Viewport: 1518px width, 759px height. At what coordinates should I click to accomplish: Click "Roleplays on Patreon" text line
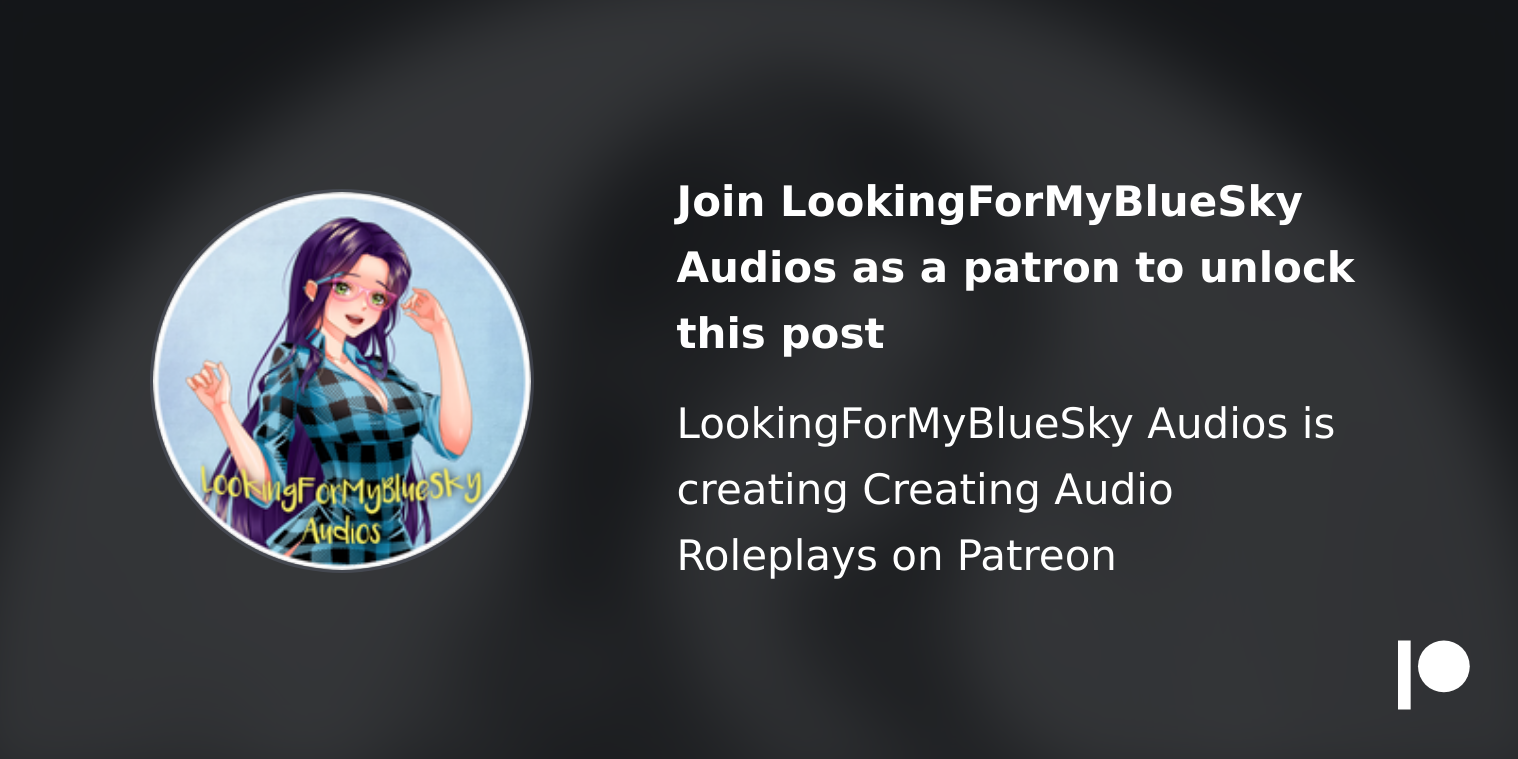(896, 556)
